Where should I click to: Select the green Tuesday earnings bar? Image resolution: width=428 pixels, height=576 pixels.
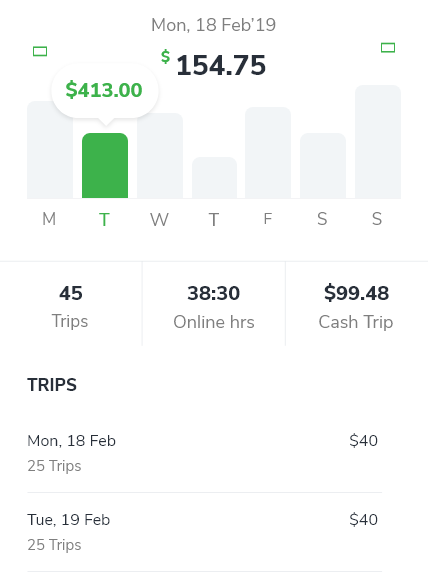coord(105,166)
